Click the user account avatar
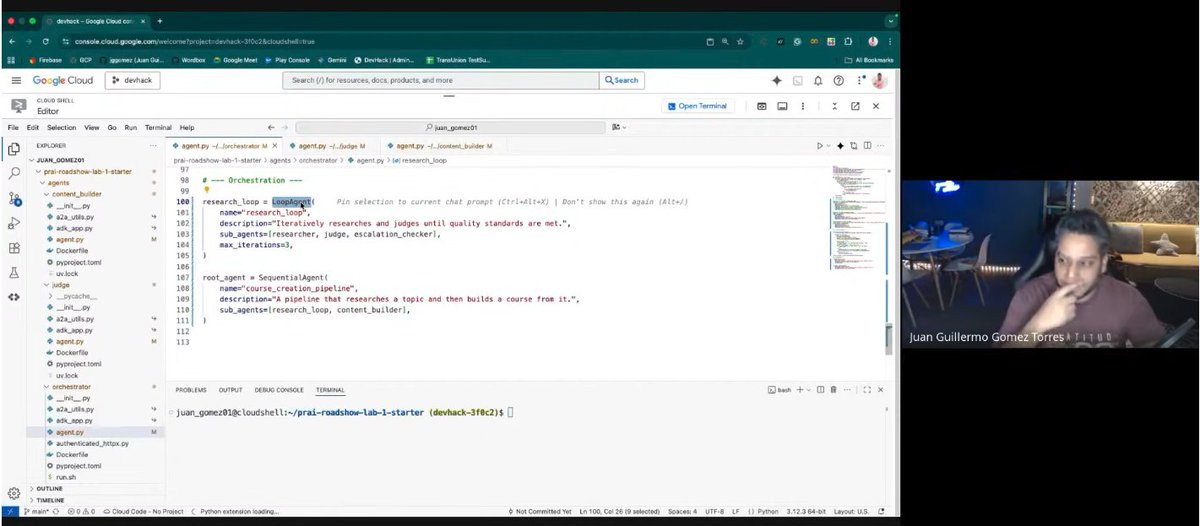 pos(878,80)
